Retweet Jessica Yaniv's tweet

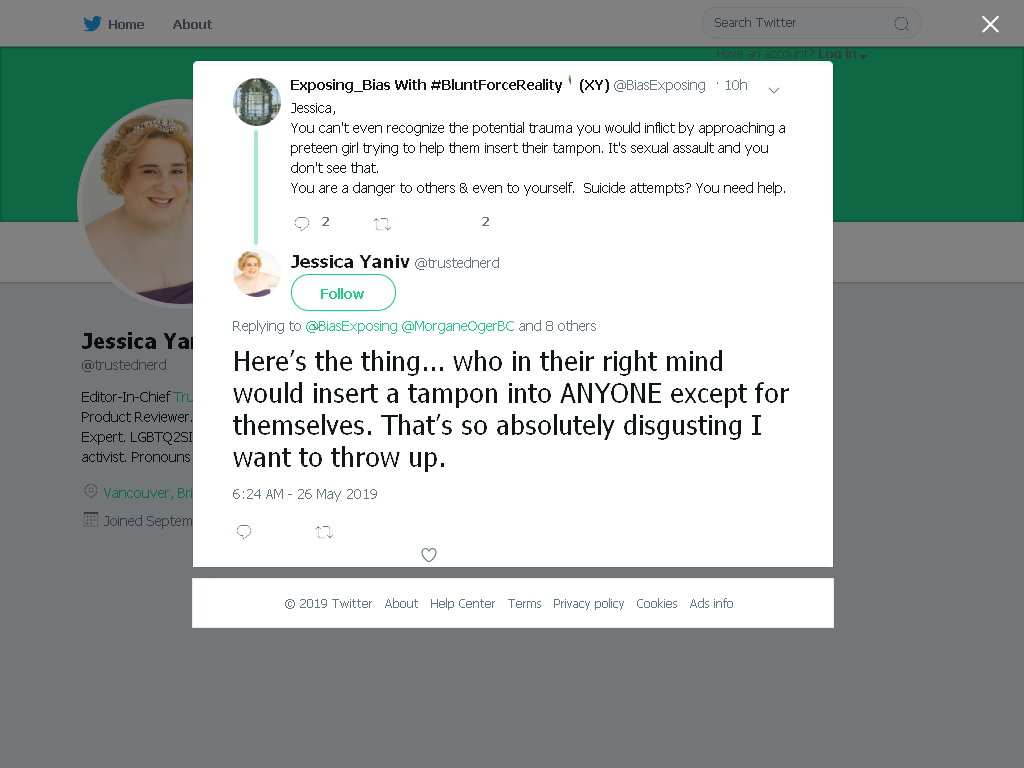(325, 532)
